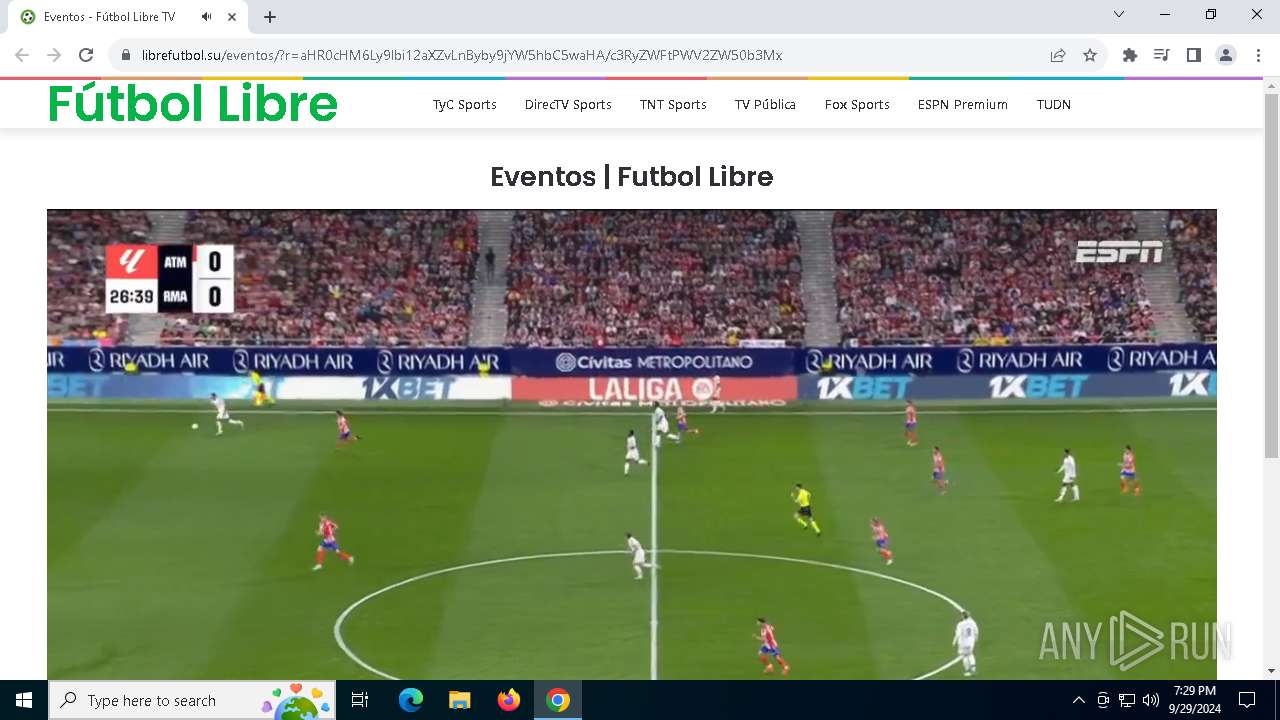Viewport: 1280px width, 720px height.
Task: Select the Eventos - Fútbol Libre TV tab
Action: pos(130,17)
